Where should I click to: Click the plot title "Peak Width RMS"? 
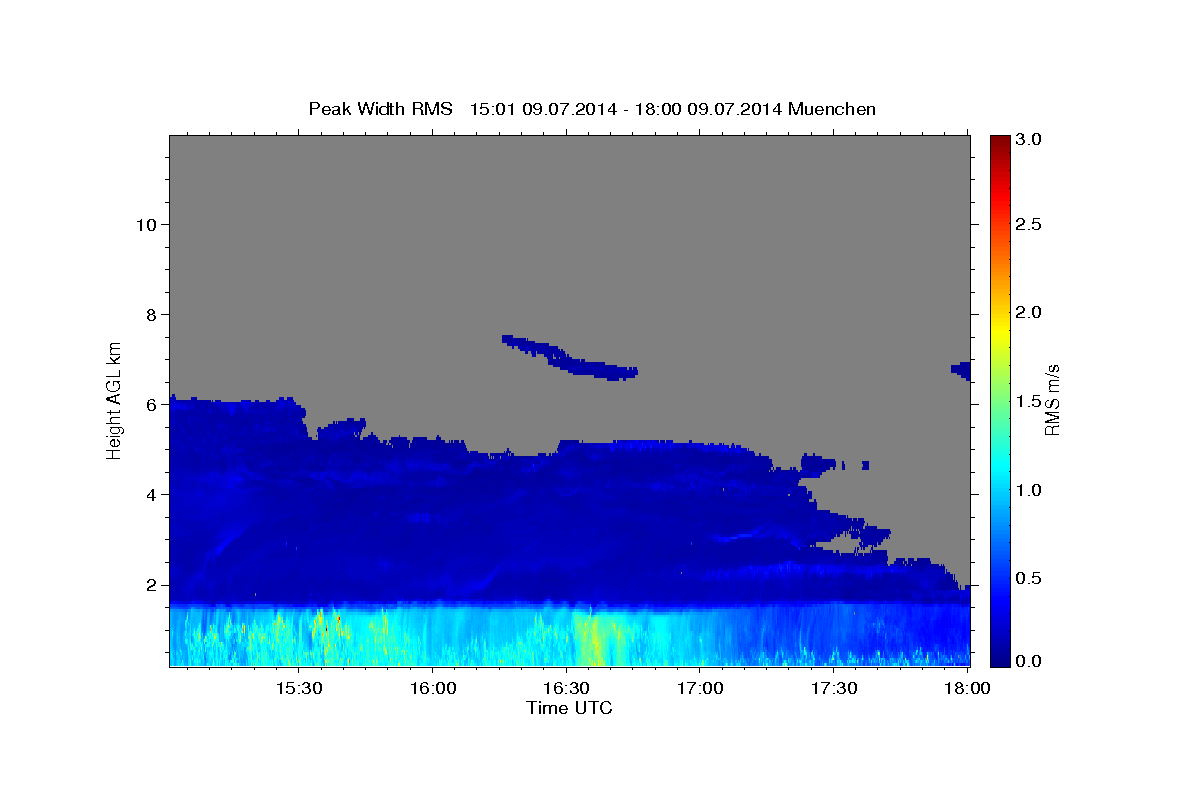point(380,109)
